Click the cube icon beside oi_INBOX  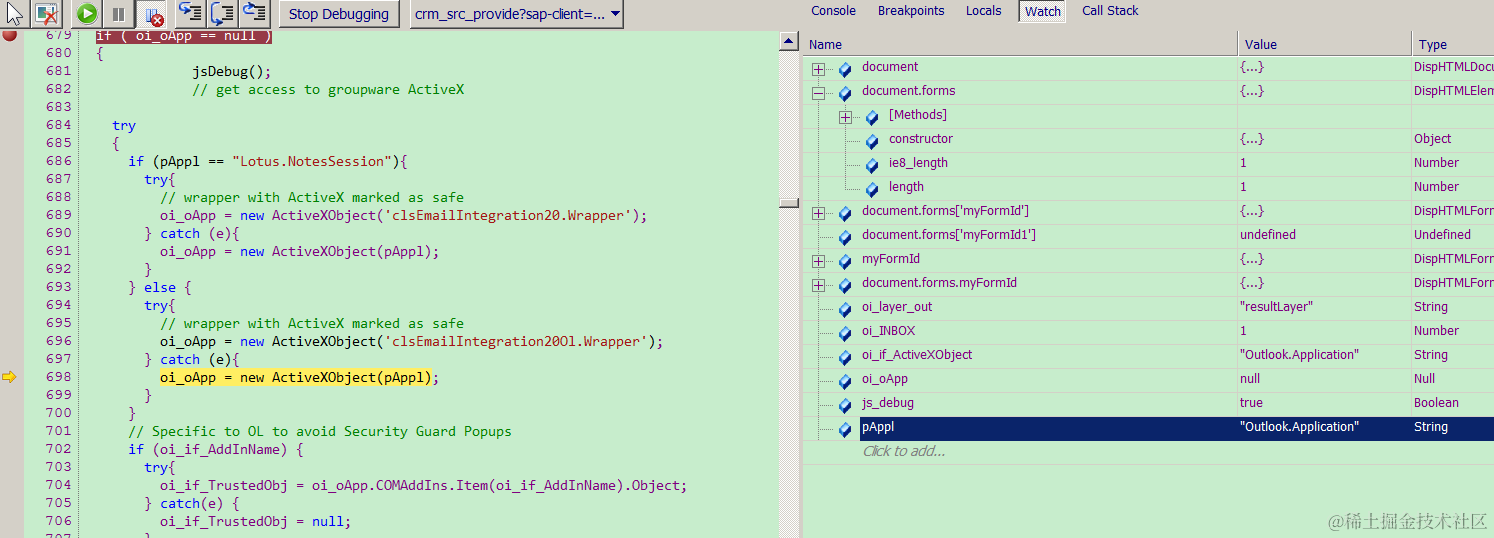coord(845,333)
